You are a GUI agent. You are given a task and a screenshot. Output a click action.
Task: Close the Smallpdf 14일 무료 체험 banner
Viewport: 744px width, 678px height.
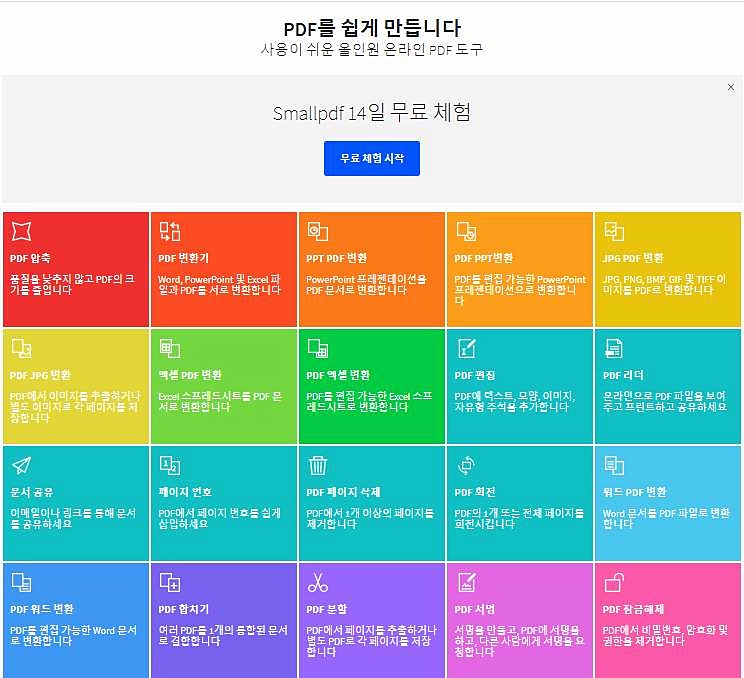tap(731, 87)
